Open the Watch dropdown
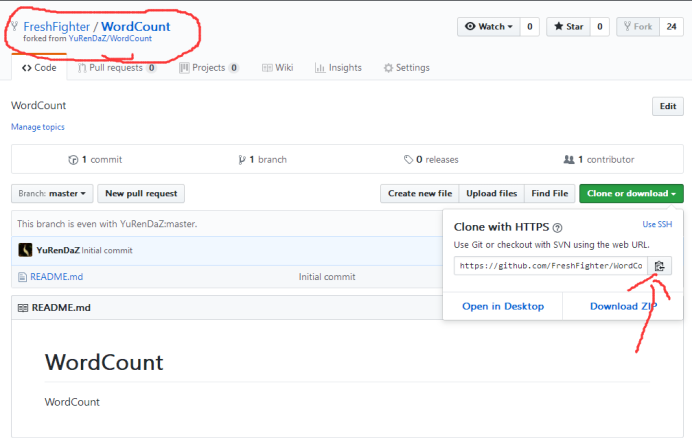The width and height of the screenshot is (692, 442). pos(489,27)
